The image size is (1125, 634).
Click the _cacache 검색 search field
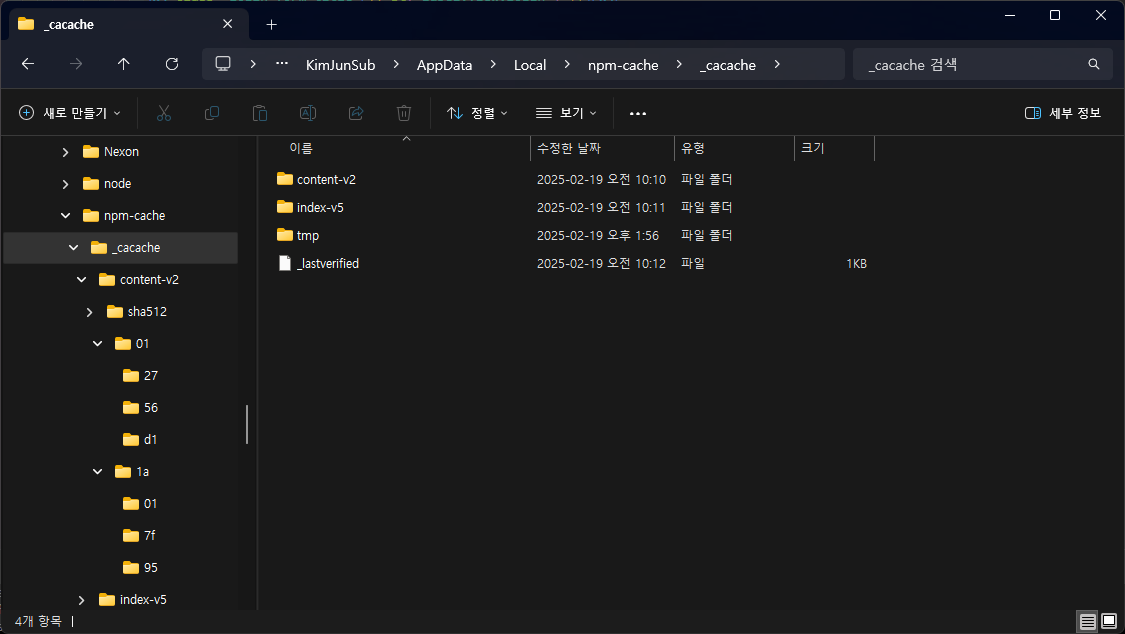970,64
